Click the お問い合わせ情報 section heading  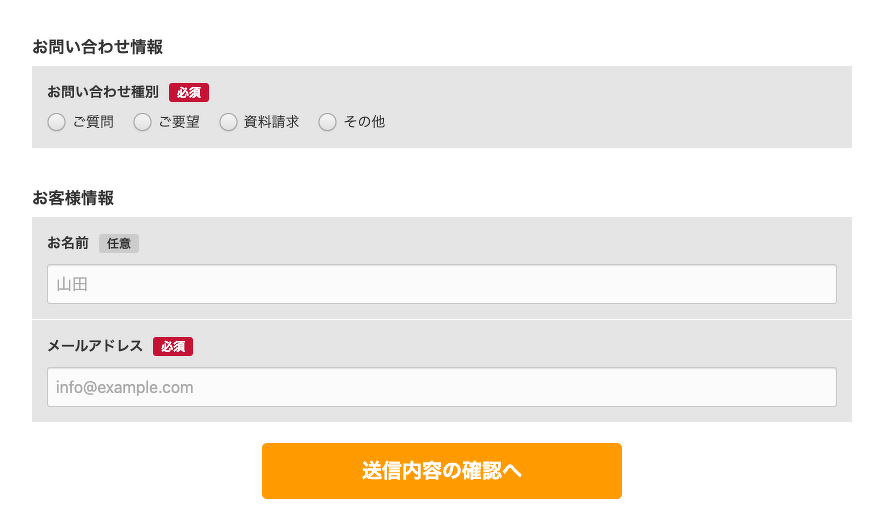click(98, 46)
